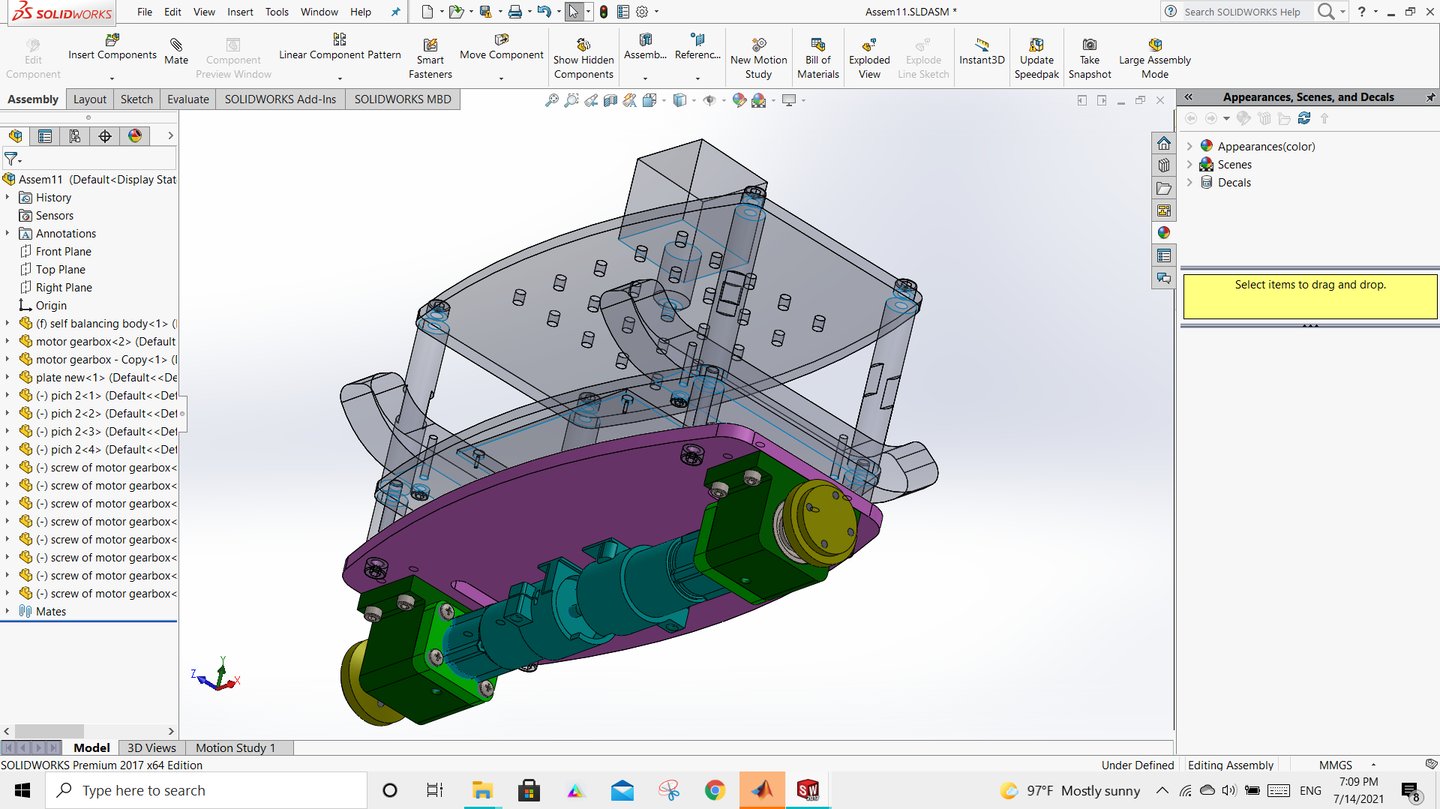Click the Zoom to Area icon
This screenshot has height=809, width=1440.
pyautogui.click(x=571, y=100)
